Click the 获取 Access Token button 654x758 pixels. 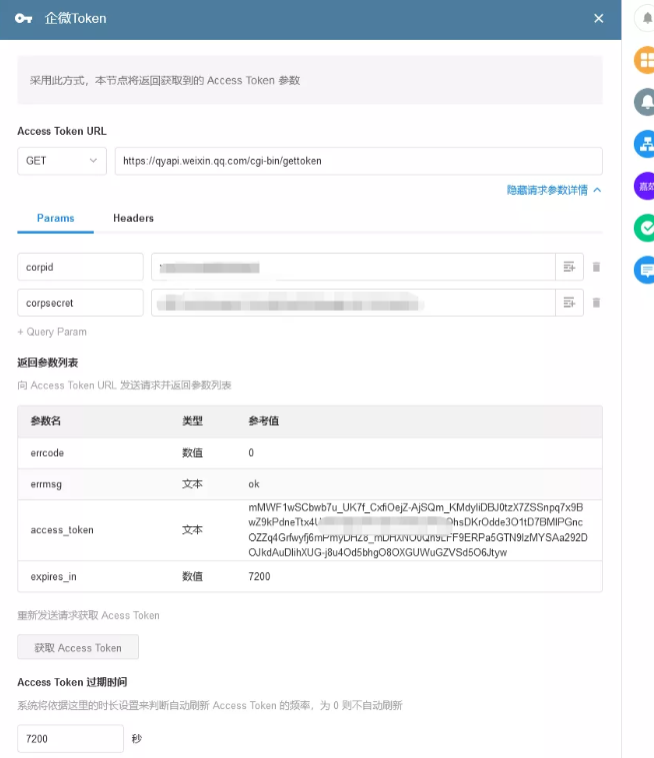coord(78,648)
